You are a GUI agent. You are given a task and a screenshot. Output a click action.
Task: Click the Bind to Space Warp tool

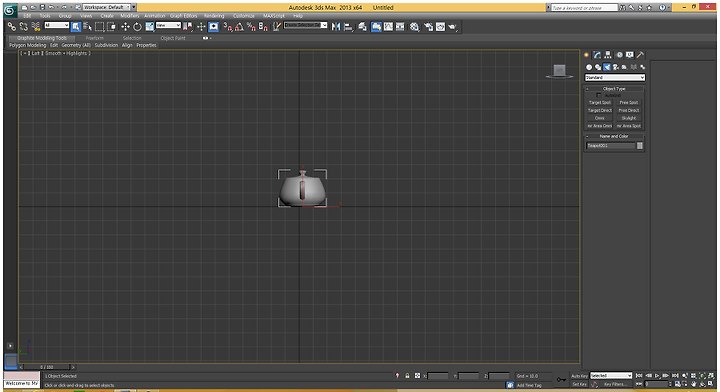pos(35,27)
